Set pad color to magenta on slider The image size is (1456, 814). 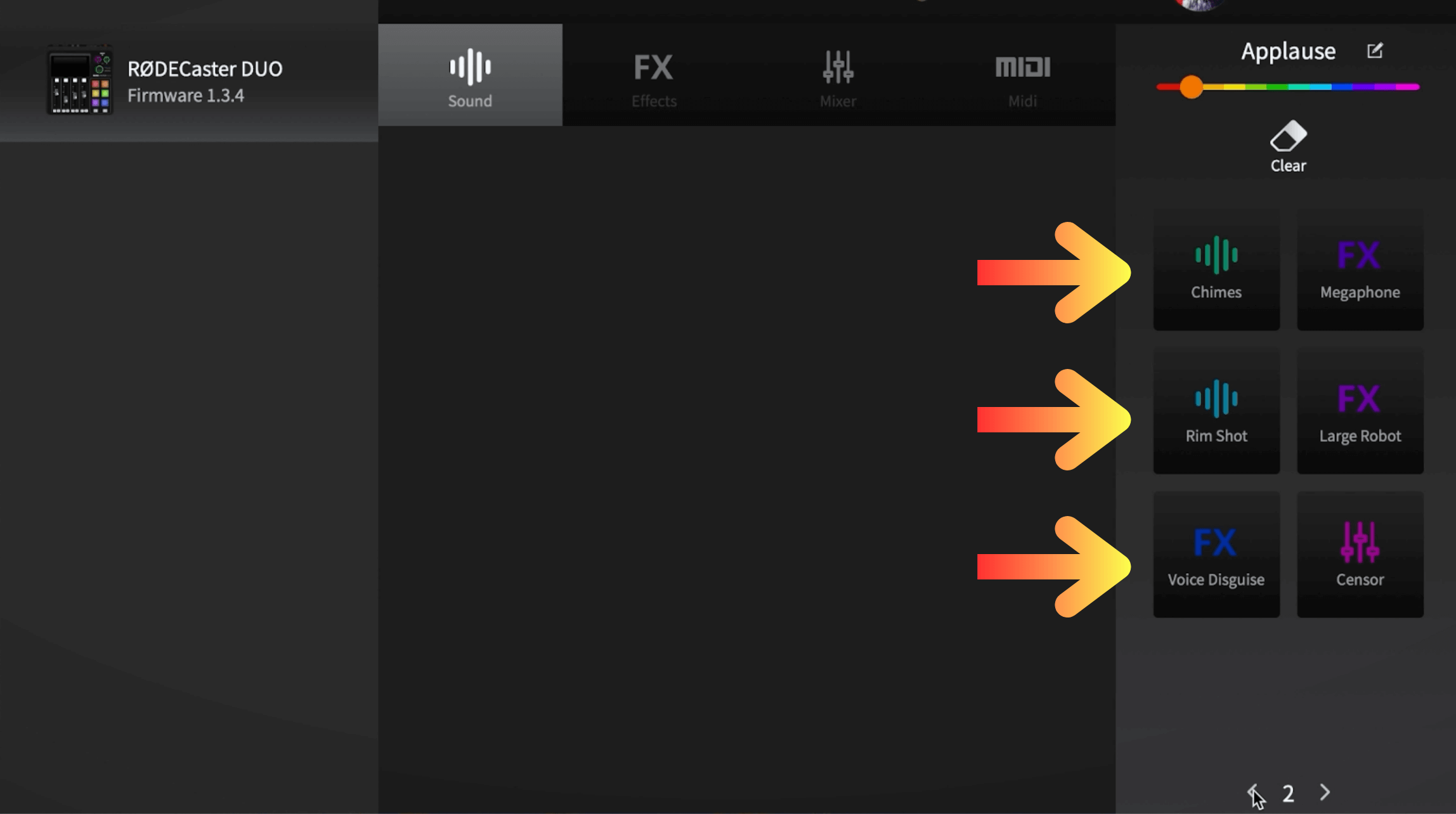[x=1411, y=87]
